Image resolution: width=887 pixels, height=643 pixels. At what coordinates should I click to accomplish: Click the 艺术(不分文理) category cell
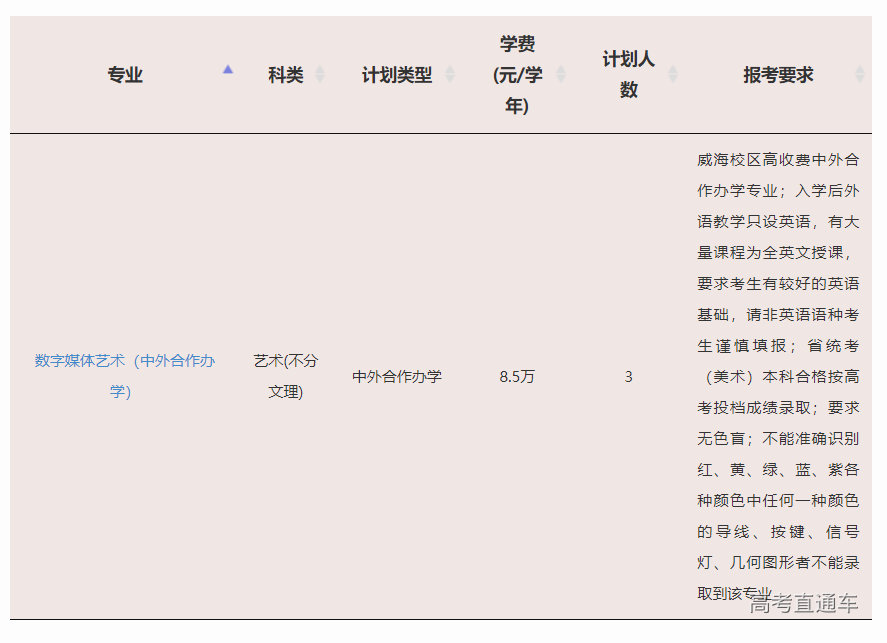(x=285, y=376)
